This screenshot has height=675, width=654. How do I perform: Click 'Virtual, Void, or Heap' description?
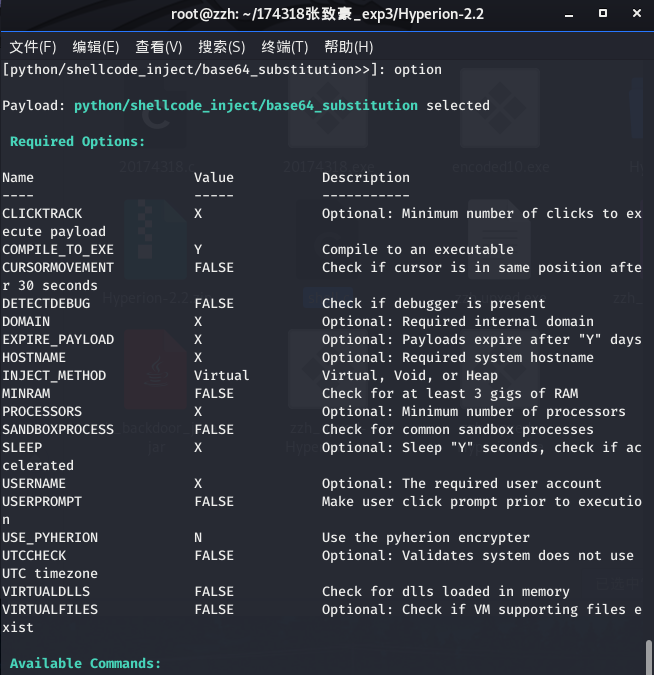[x=410, y=376]
